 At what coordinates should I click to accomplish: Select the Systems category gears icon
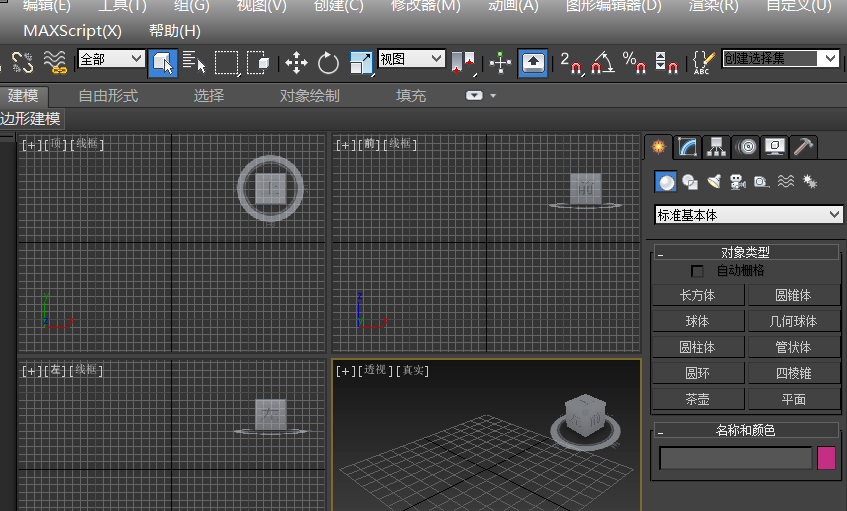coord(810,182)
